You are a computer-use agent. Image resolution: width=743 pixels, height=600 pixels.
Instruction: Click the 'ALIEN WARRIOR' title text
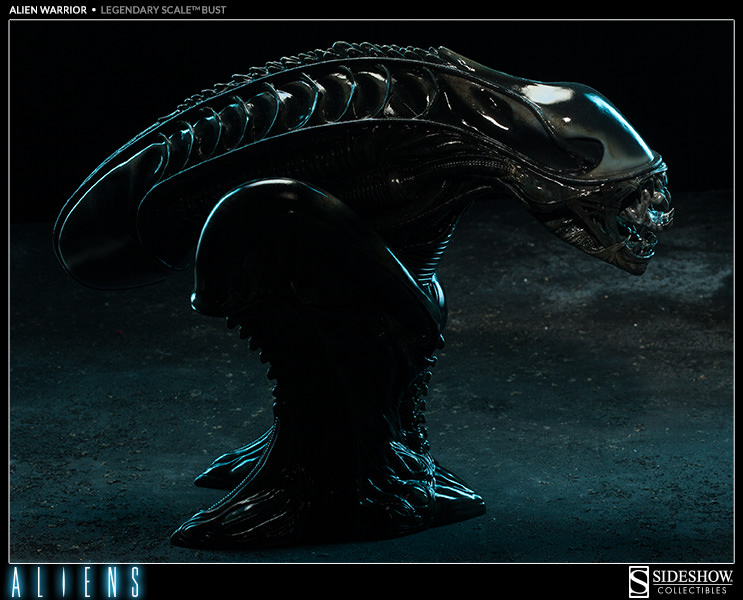coord(44,8)
